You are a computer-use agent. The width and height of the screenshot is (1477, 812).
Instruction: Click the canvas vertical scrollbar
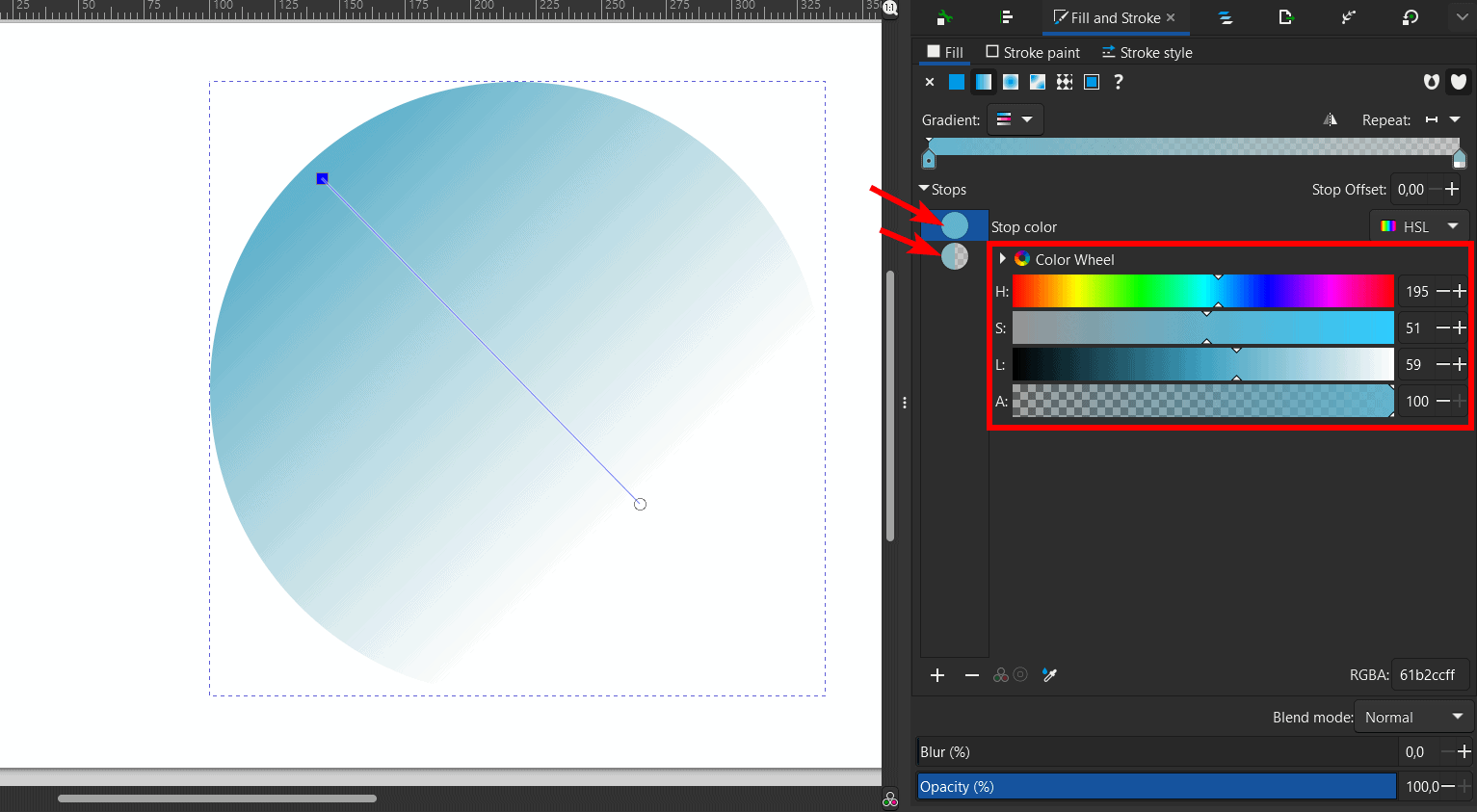(890, 405)
